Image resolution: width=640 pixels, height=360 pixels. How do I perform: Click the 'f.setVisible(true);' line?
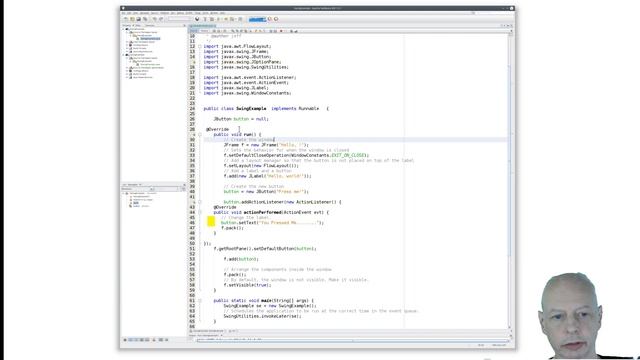[247, 285]
